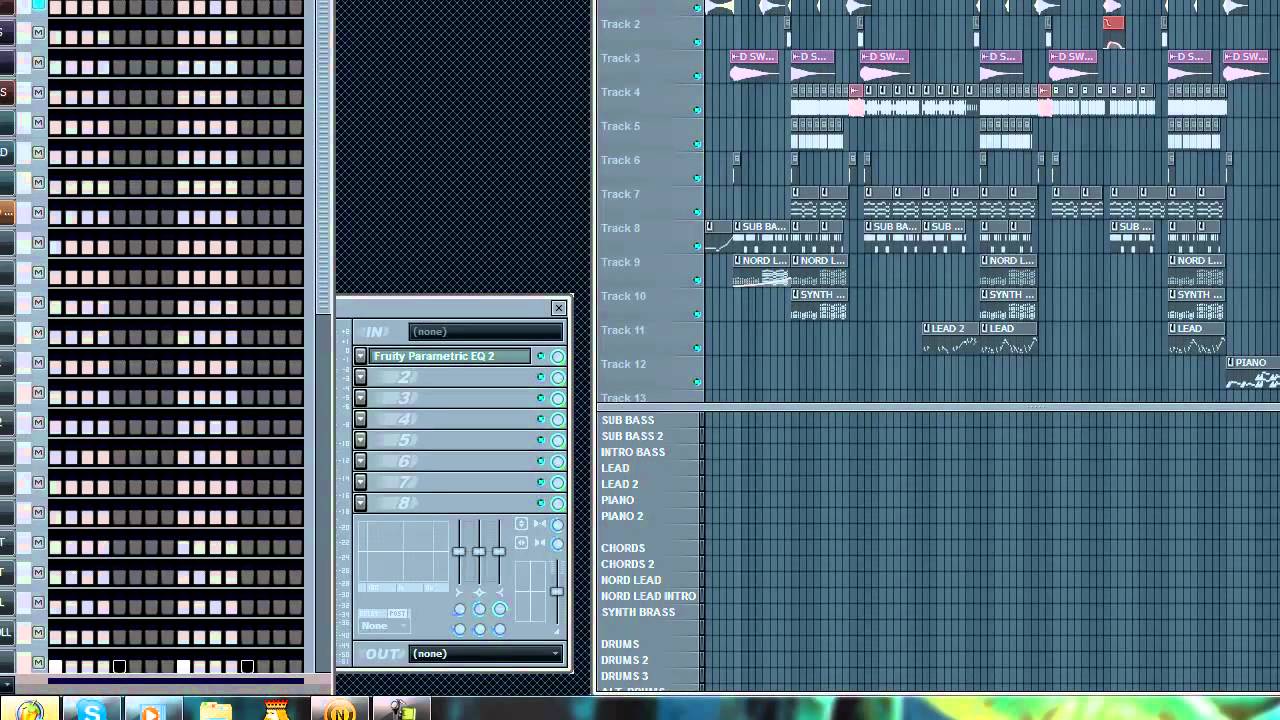The width and height of the screenshot is (1280, 720).
Task: Click empty effect slot 6
Action: (x=450, y=461)
